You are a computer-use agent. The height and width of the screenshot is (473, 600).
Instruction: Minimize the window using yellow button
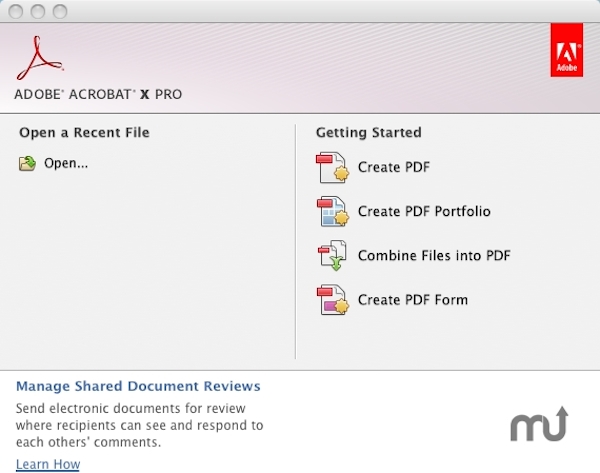pyautogui.click(x=39, y=12)
